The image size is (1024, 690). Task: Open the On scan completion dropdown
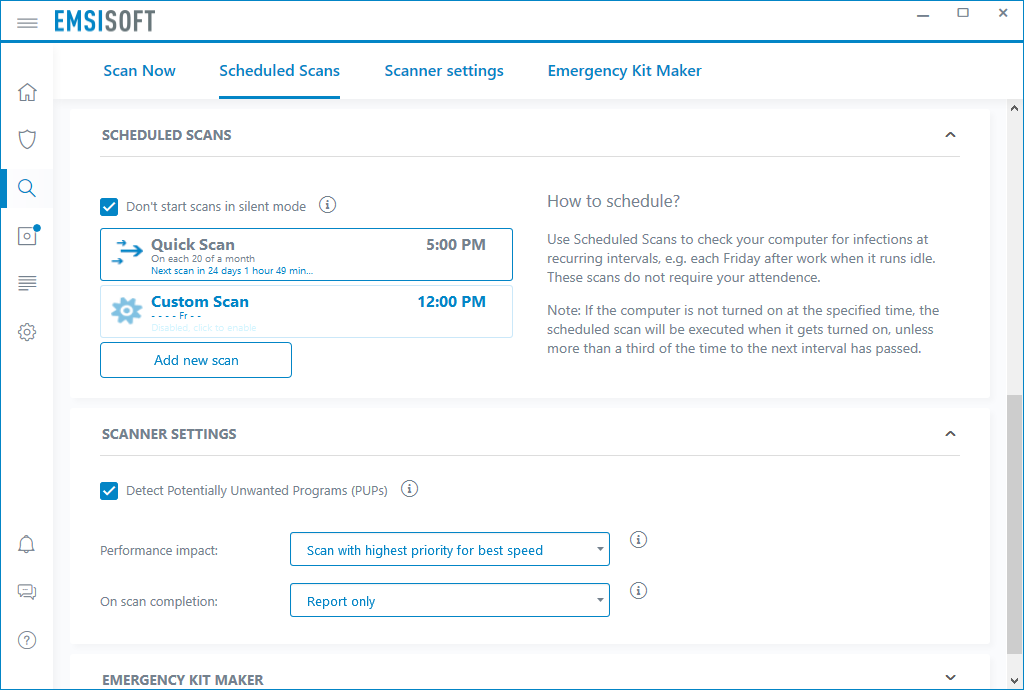[449, 600]
